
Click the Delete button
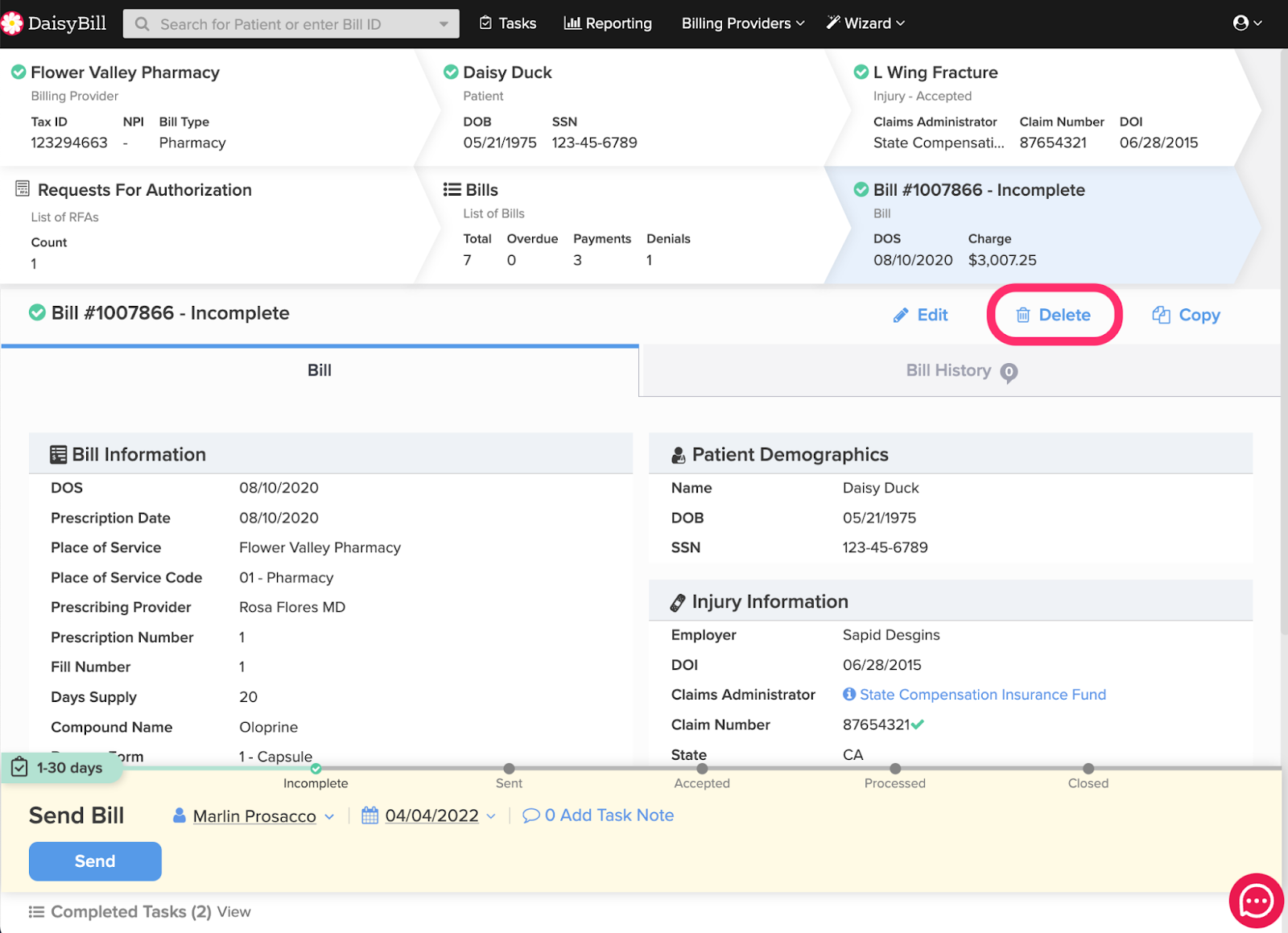pos(1054,316)
